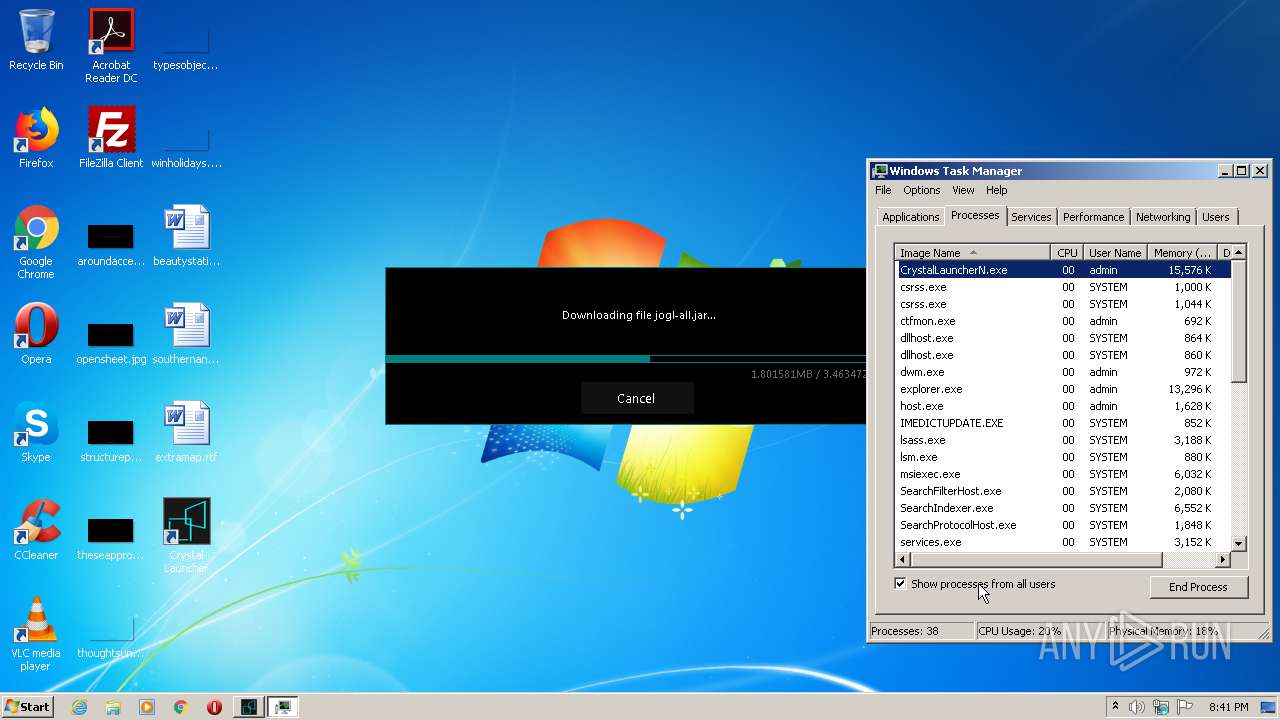The width and height of the screenshot is (1280, 720).
Task: Open the Options menu in Task Manager
Action: tap(921, 190)
